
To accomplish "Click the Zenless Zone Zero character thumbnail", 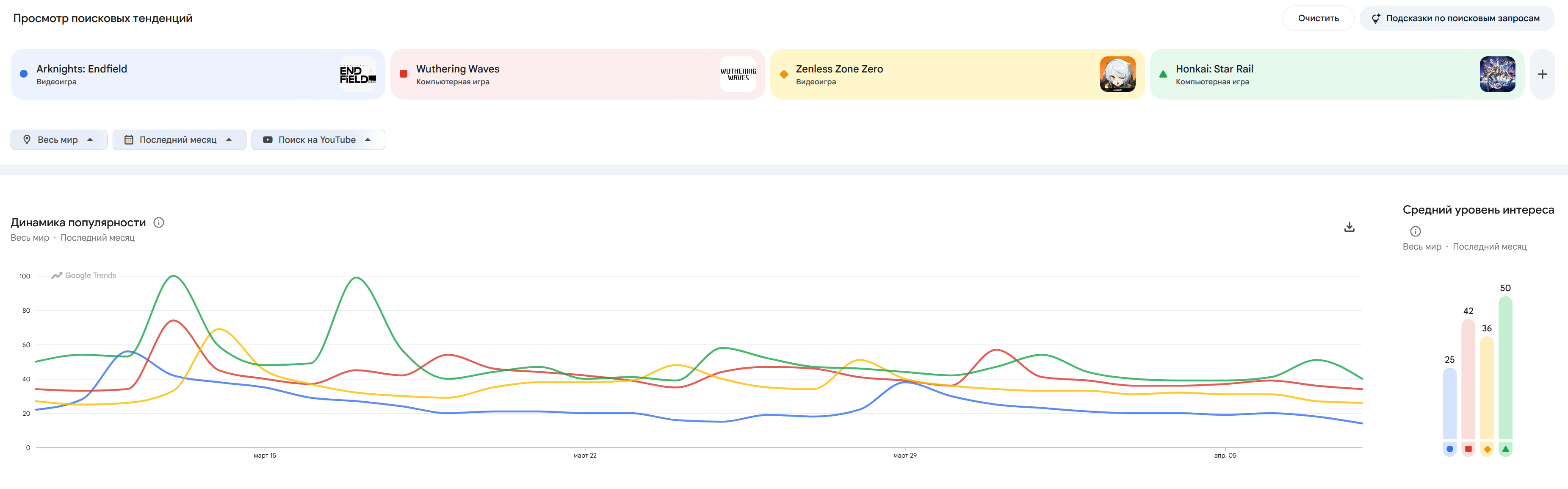I will pos(1117,74).
